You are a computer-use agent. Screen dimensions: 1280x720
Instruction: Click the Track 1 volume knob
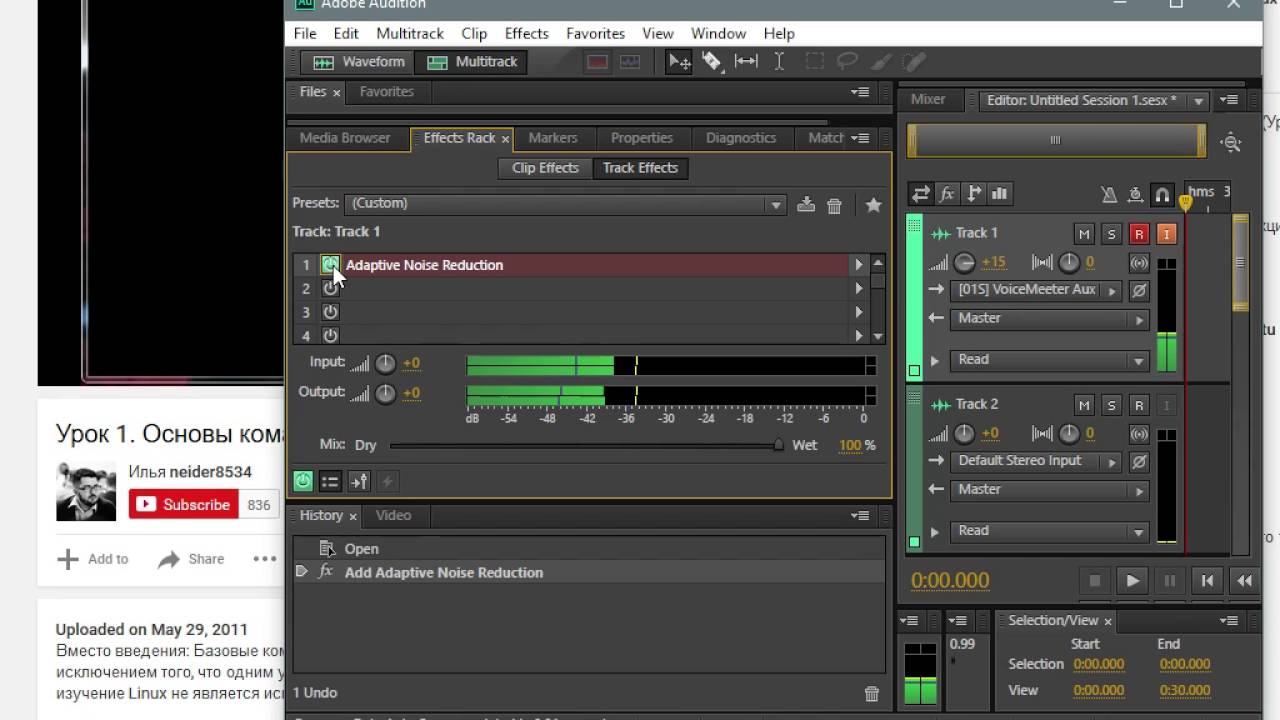964,263
